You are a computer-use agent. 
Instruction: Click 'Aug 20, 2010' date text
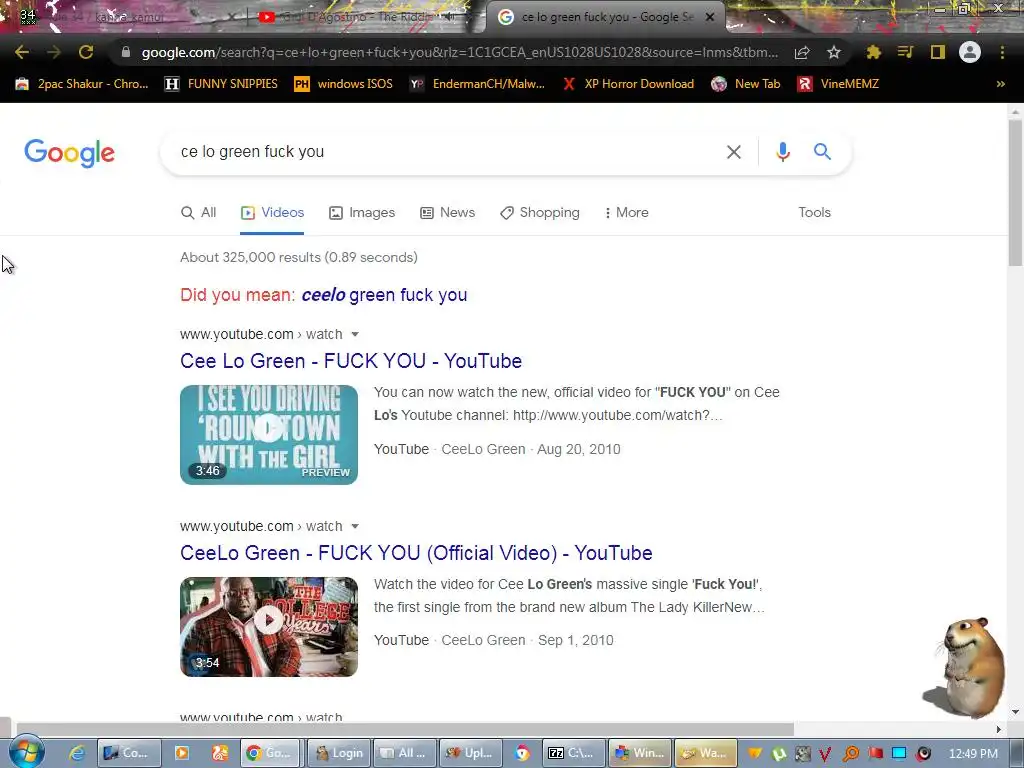pos(579,449)
